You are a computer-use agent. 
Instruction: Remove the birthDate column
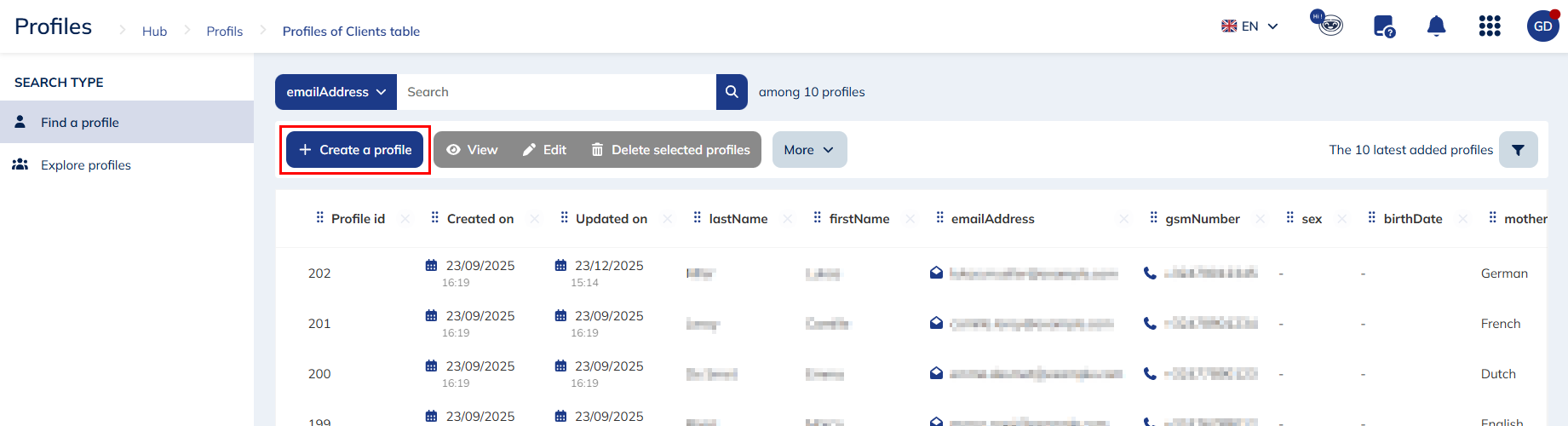pos(1463,219)
